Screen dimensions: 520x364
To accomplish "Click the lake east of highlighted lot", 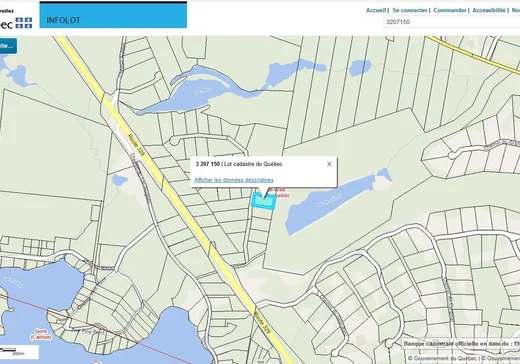I will click(327, 202).
